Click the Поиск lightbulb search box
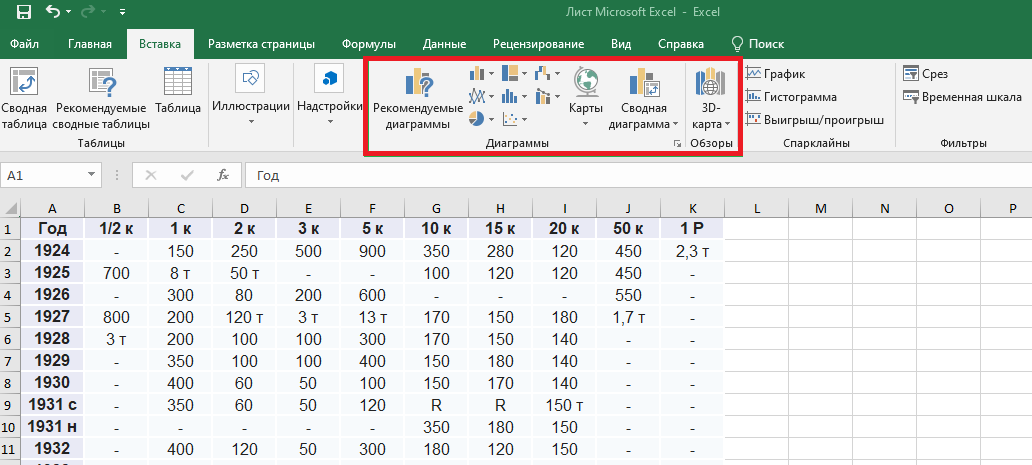Viewport: 1032px width, 465px height. point(758,44)
